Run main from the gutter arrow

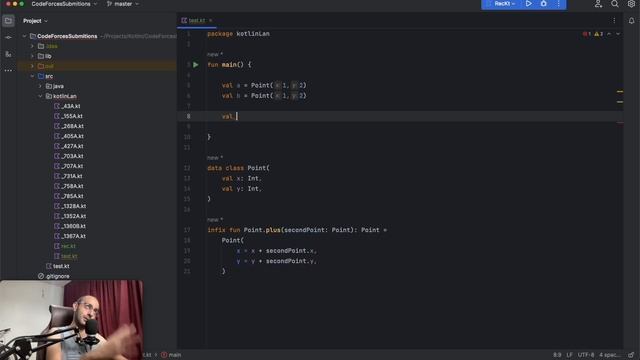[x=196, y=64]
